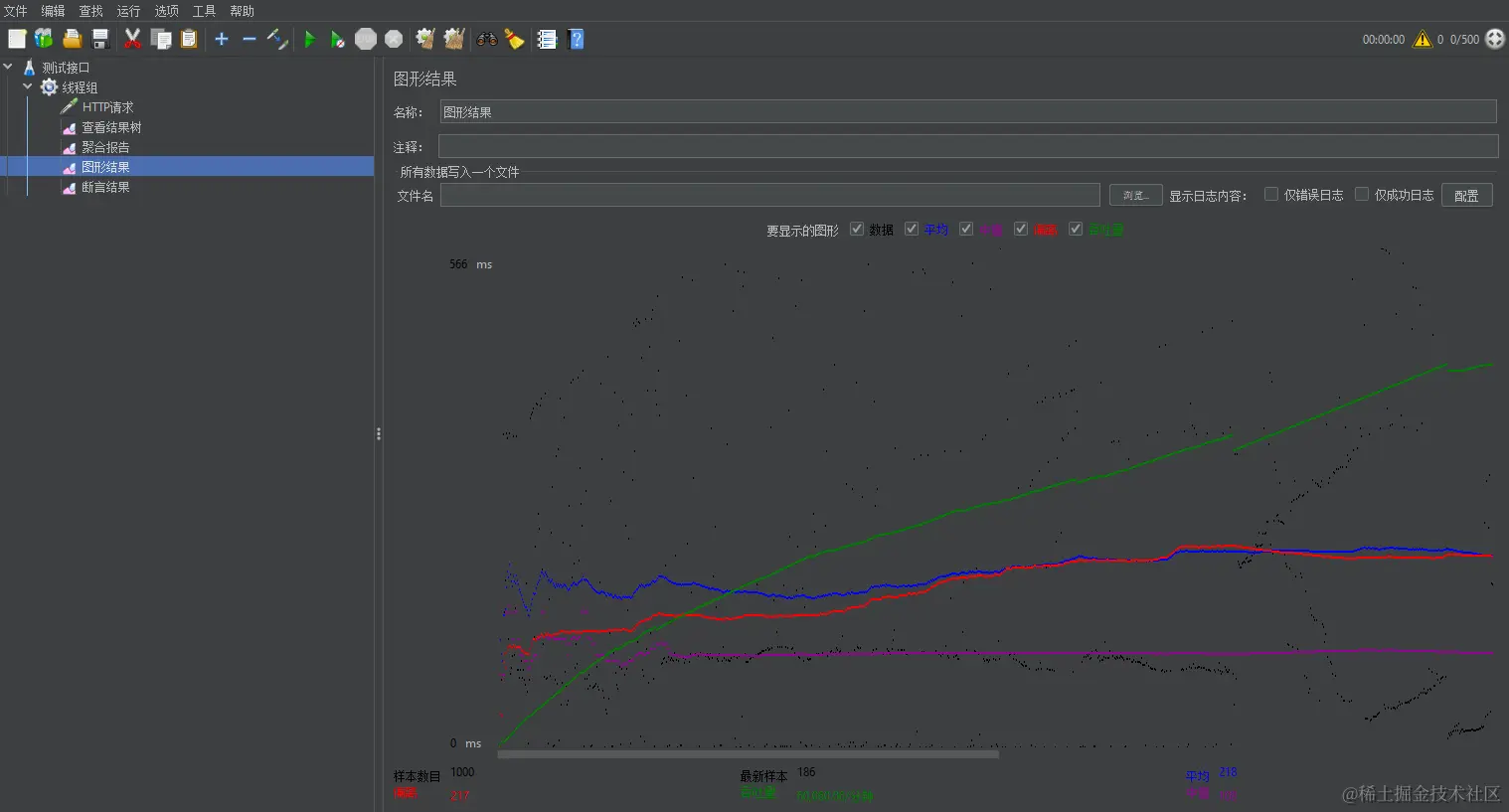The width and height of the screenshot is (1509, 812).
Task: Click the Open file folder icon
Action: point(72,39)
